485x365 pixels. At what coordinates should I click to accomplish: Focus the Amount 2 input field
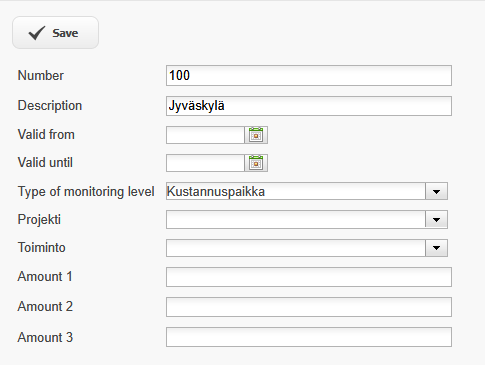(309, 307)
